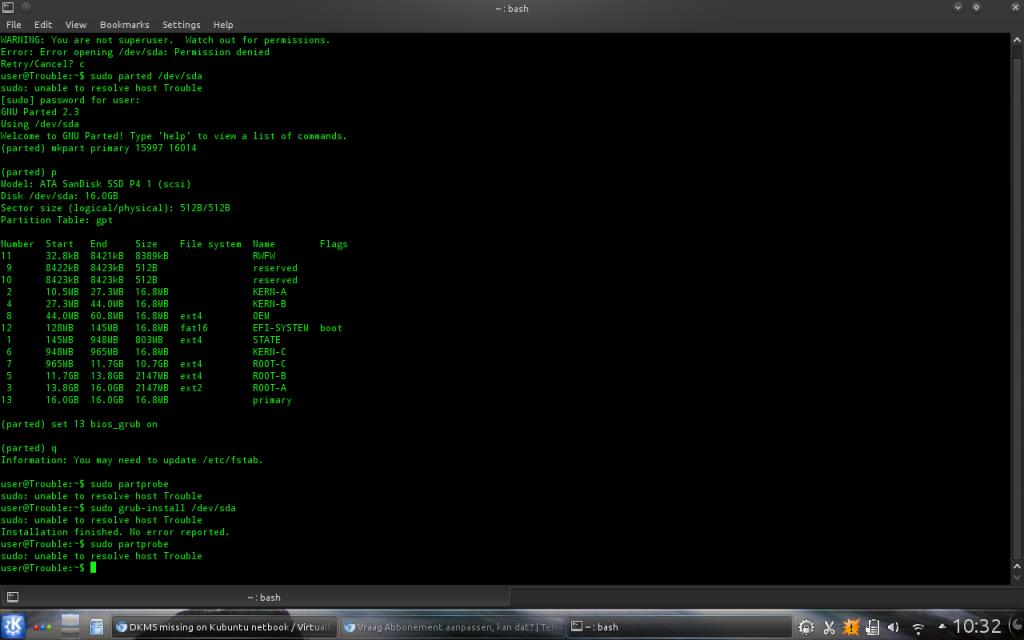Open the Settings menu

click(x=181, y=24)
